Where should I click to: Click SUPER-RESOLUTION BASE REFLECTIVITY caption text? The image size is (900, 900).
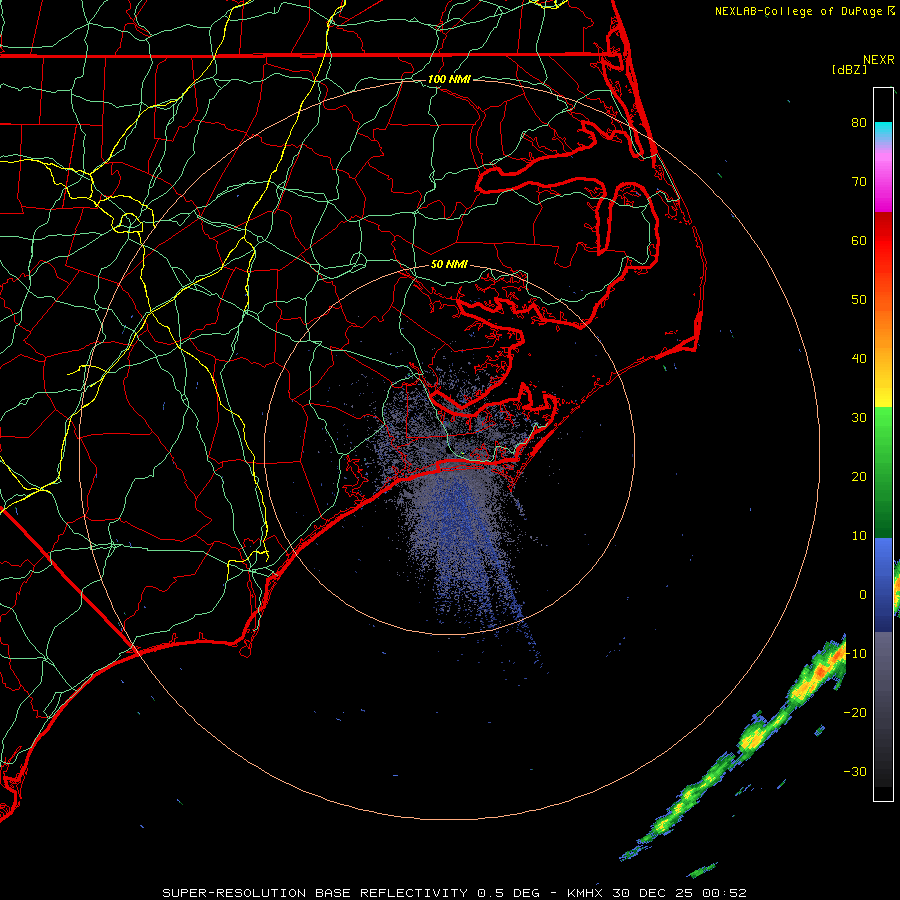315,893
